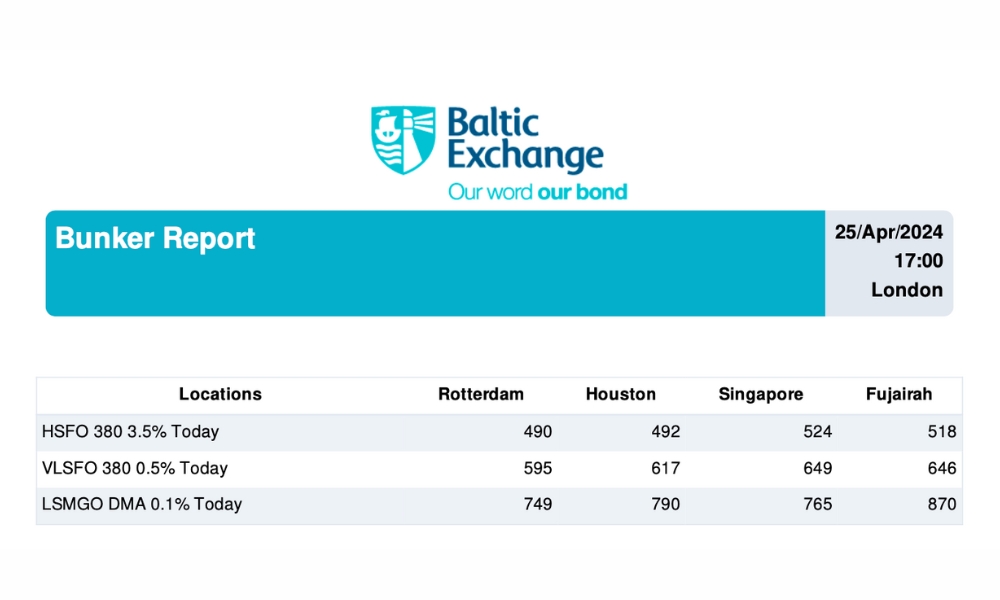Click the HSFO 380 3.5% Today row label
Viewport: 1000px width, 600px height.
[130, 432]
